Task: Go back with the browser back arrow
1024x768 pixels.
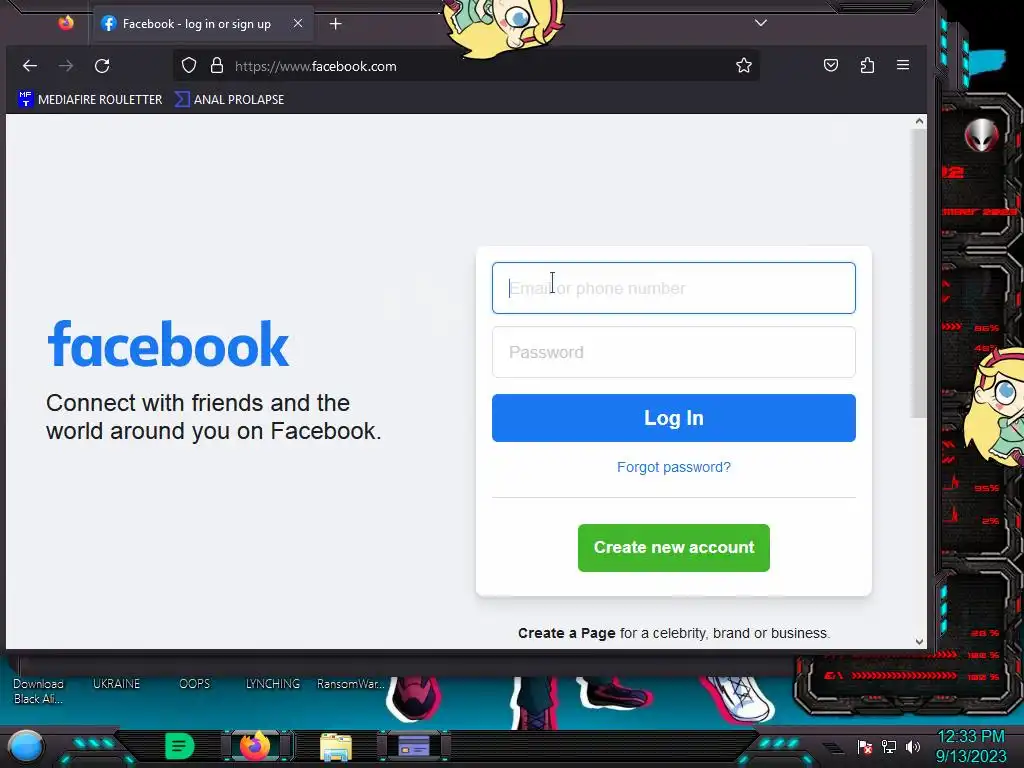Action: click(x=29, y=66)
